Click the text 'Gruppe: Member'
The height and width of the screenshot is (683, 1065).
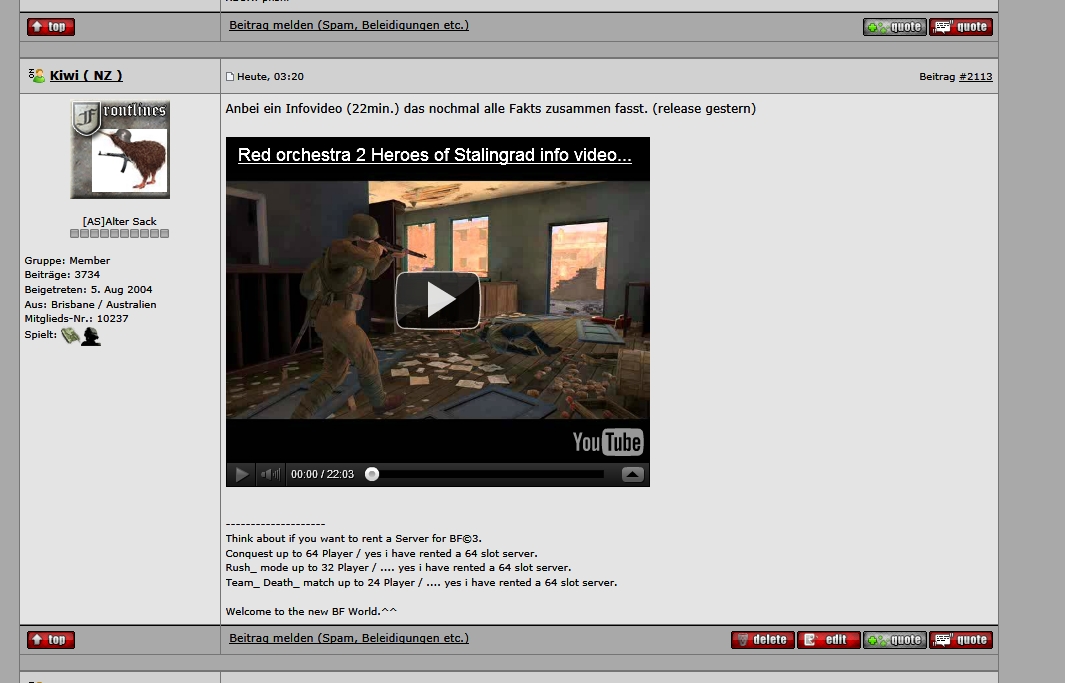tap(67, 260)
